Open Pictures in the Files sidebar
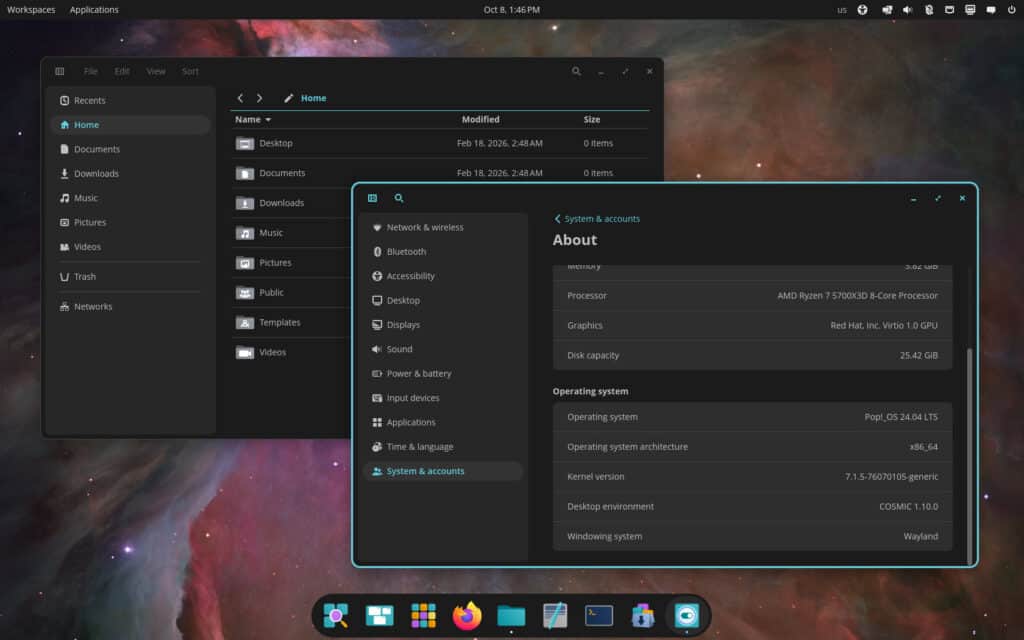The image size is (1024, 640). point(131,223)
